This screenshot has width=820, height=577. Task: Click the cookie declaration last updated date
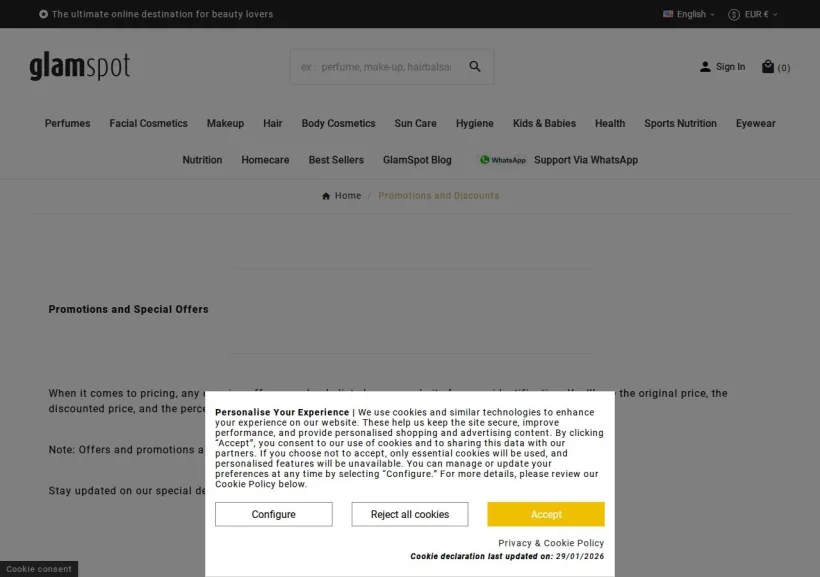click(580, 557)
